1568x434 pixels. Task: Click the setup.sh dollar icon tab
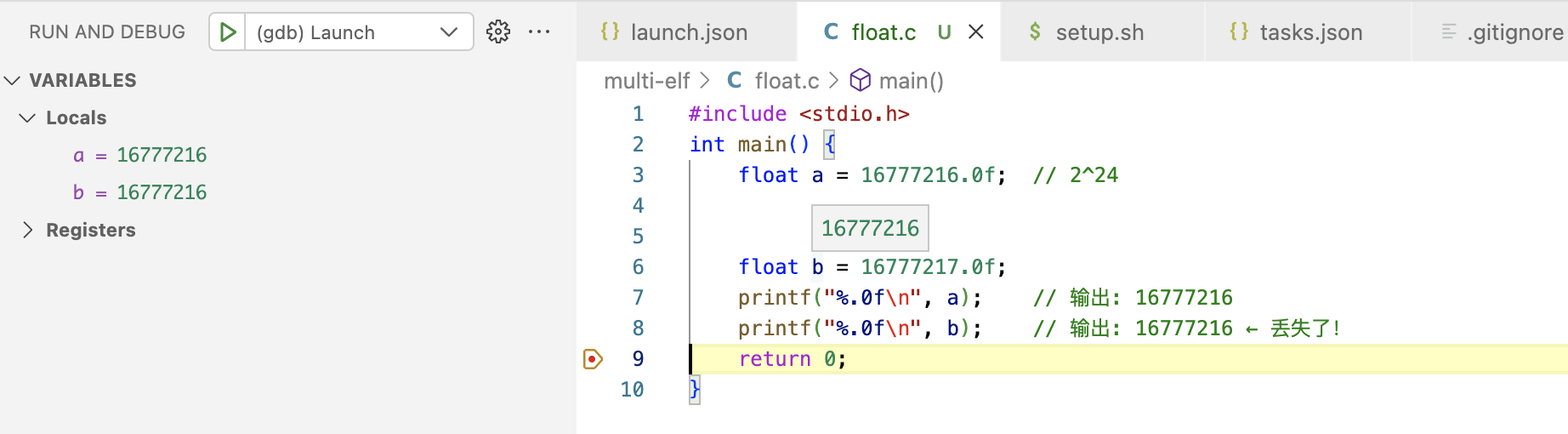coord(1035,32)
